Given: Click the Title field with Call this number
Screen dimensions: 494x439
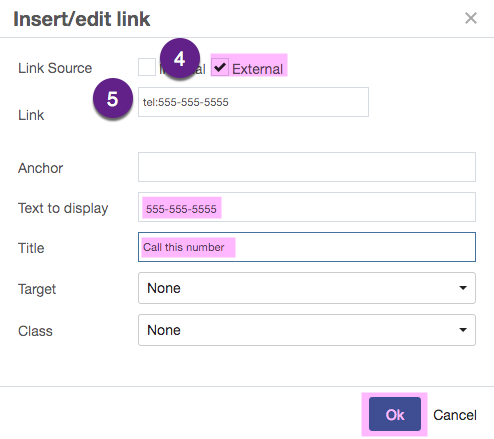Looking at the screenshot, I should click(307, 247).
